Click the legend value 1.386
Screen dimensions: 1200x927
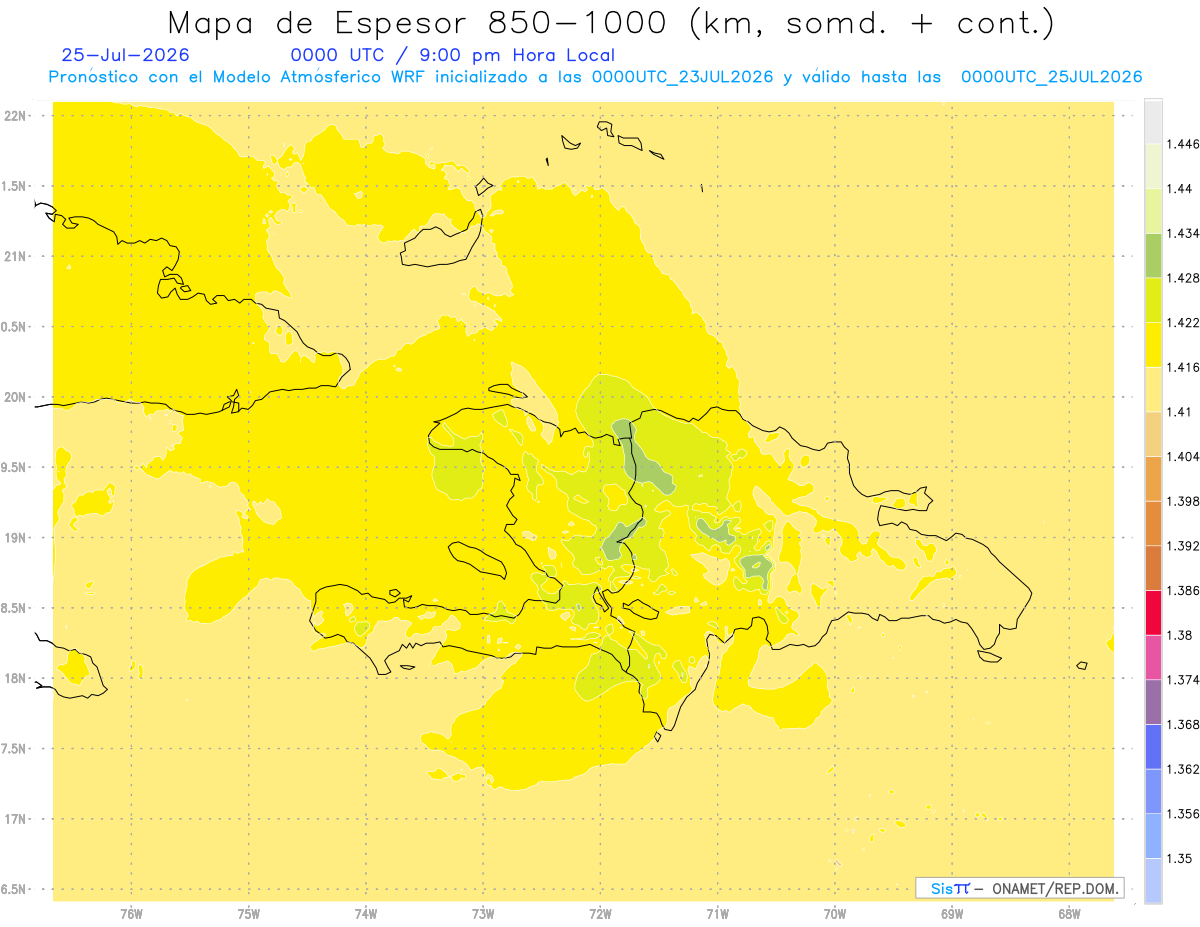coord(1182,590)
